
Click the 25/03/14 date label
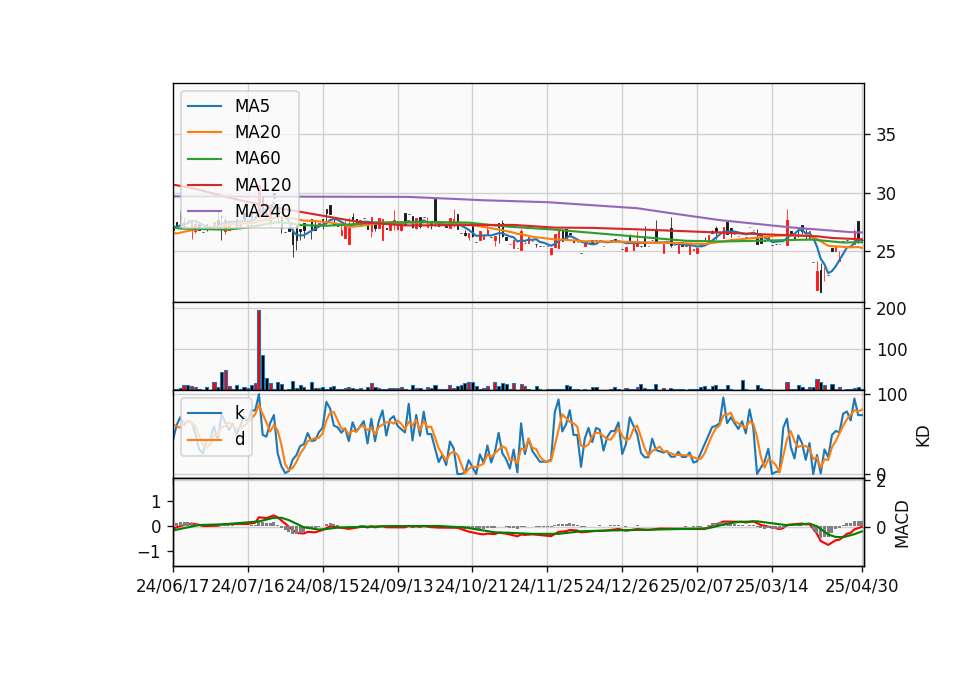pyautogui.click(x=771, y=586)
